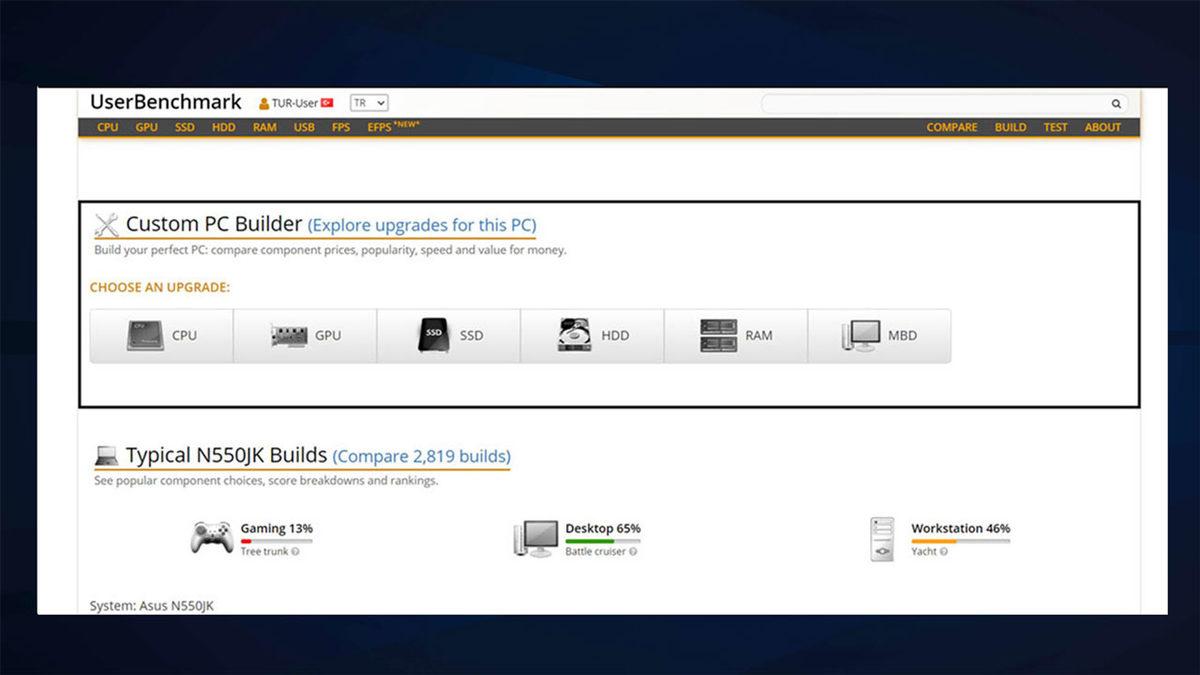Select the USB tab in the top navigation

click(x=303, y=128)
